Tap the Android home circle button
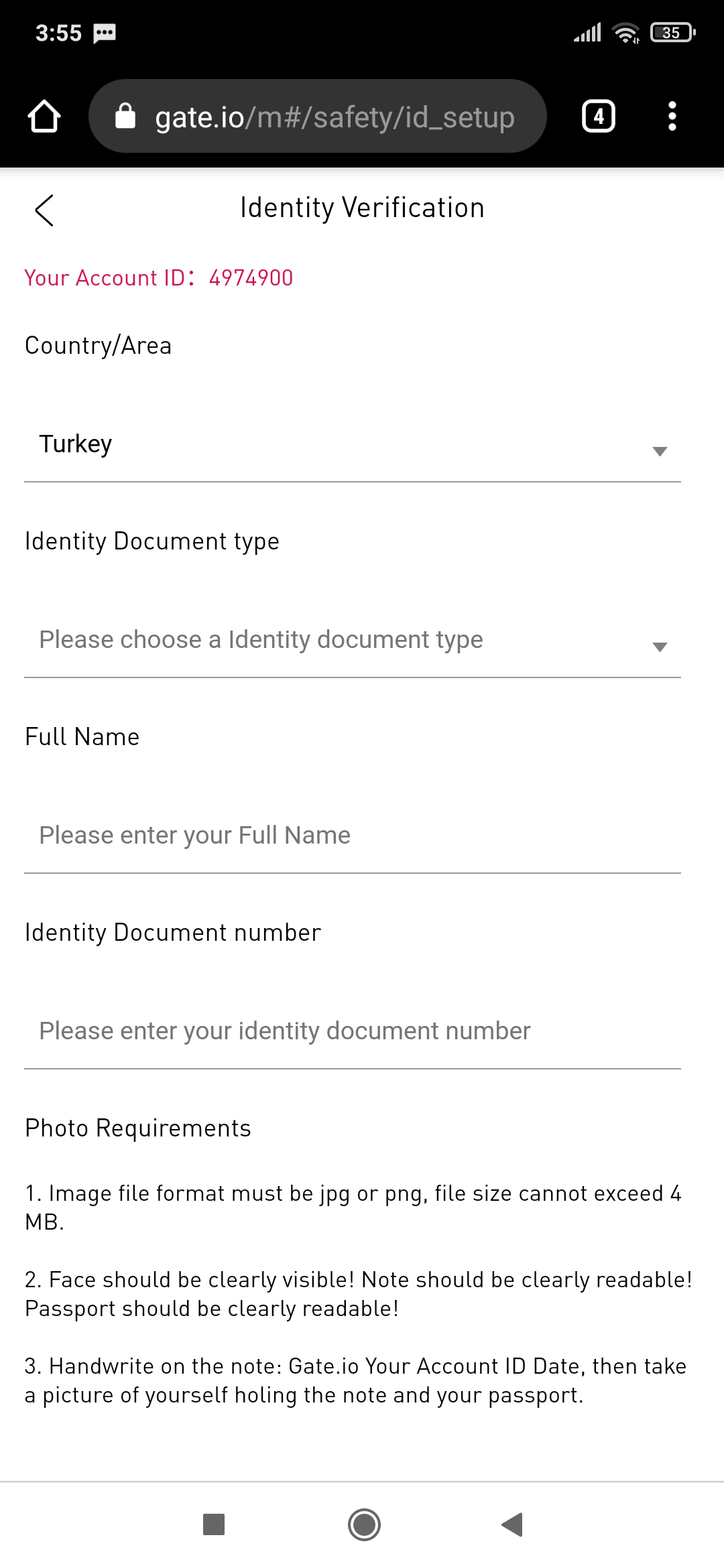This screenshot has height=1568, width=724. coord(364,1524)
